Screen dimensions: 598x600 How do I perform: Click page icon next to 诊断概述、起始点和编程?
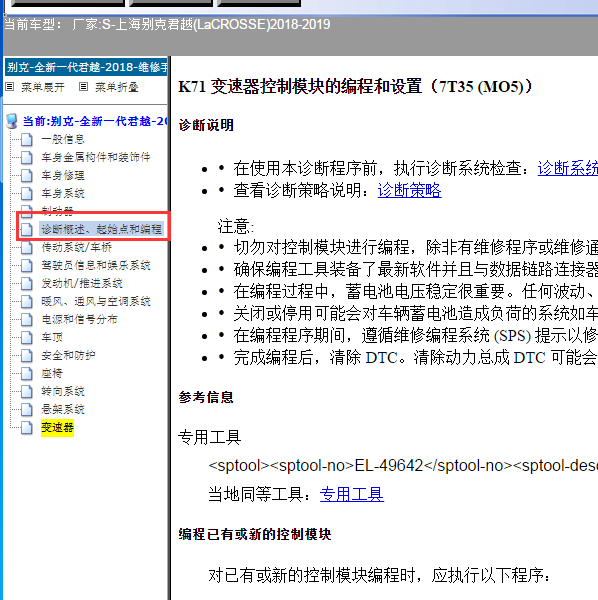tap(26, 229)
